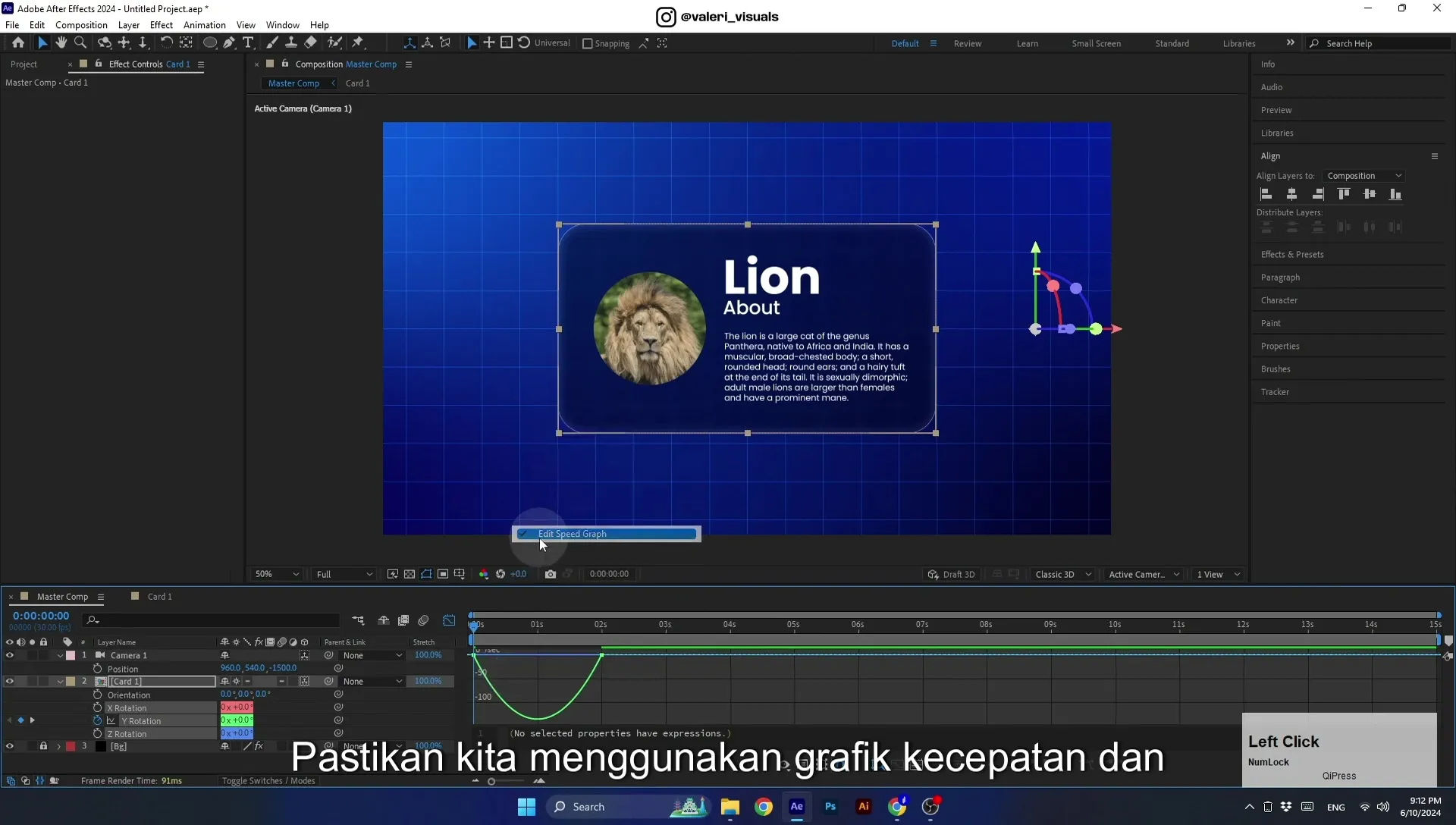The height and width of the screenshot is (825, 1456).
Task: Choose Edit Speed Graph in the popup menu
Action: [x=606, y=534]
